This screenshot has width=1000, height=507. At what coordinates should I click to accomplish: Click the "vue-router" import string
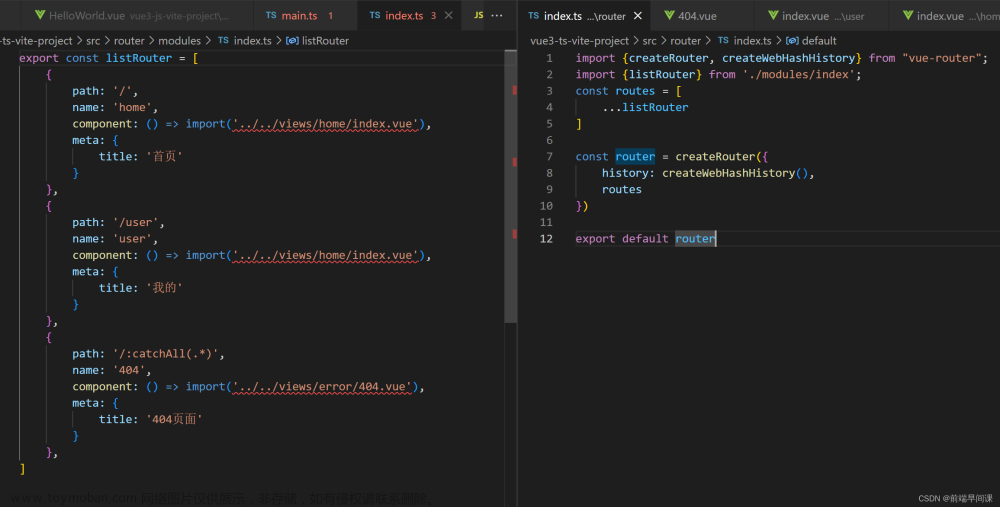(x=941, y=57)
